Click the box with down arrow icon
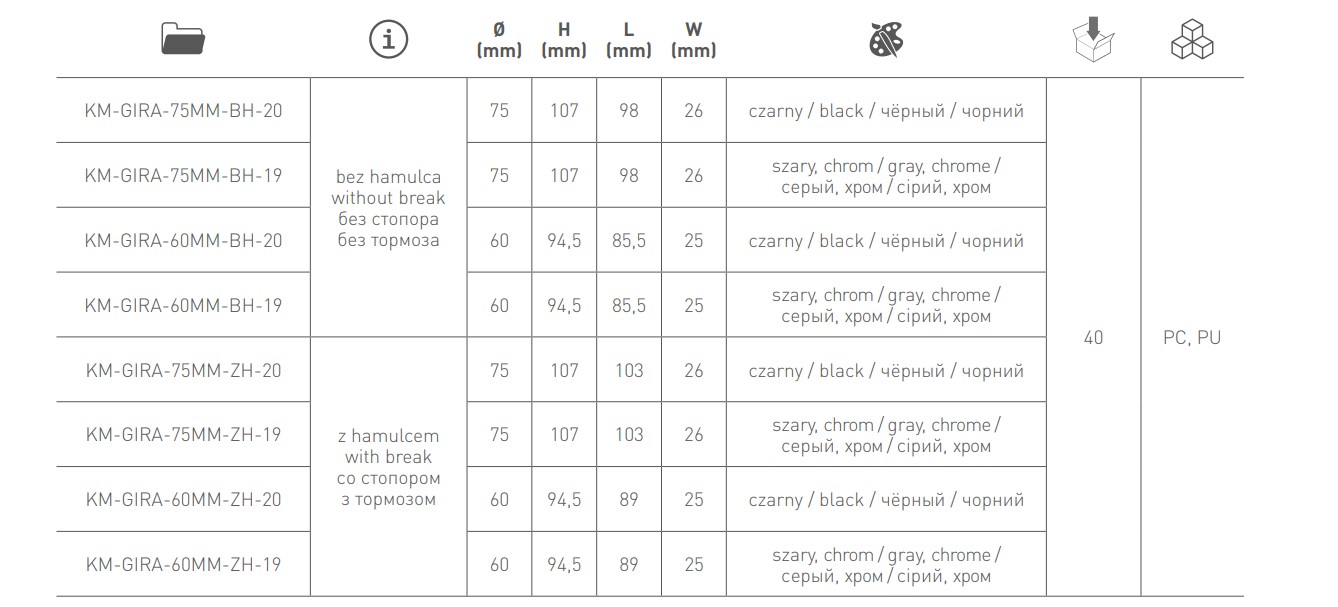Screen dimensions: 1338x607 coord(1093,40)
